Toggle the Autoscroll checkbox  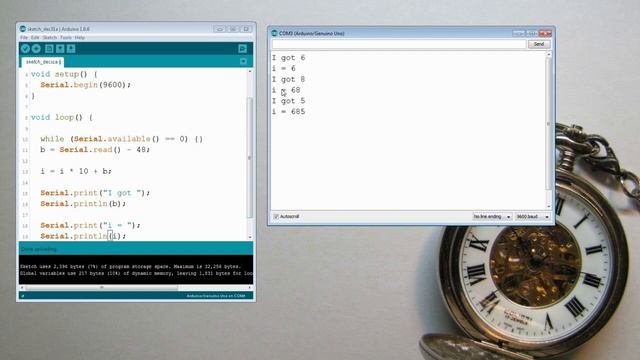pos(276,216)
